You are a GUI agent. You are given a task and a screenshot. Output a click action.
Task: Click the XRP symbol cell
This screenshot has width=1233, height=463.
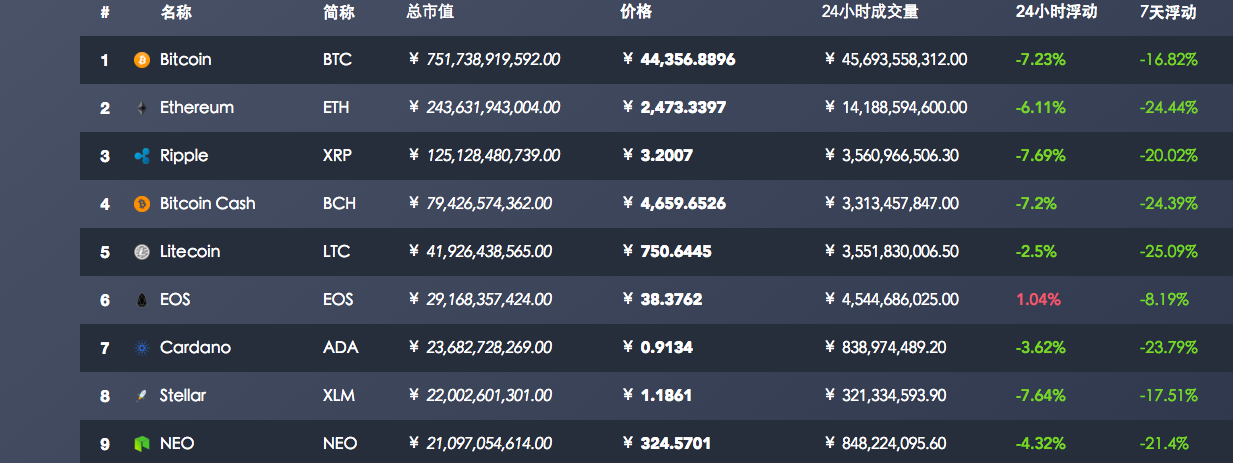[x=337, y=156]
